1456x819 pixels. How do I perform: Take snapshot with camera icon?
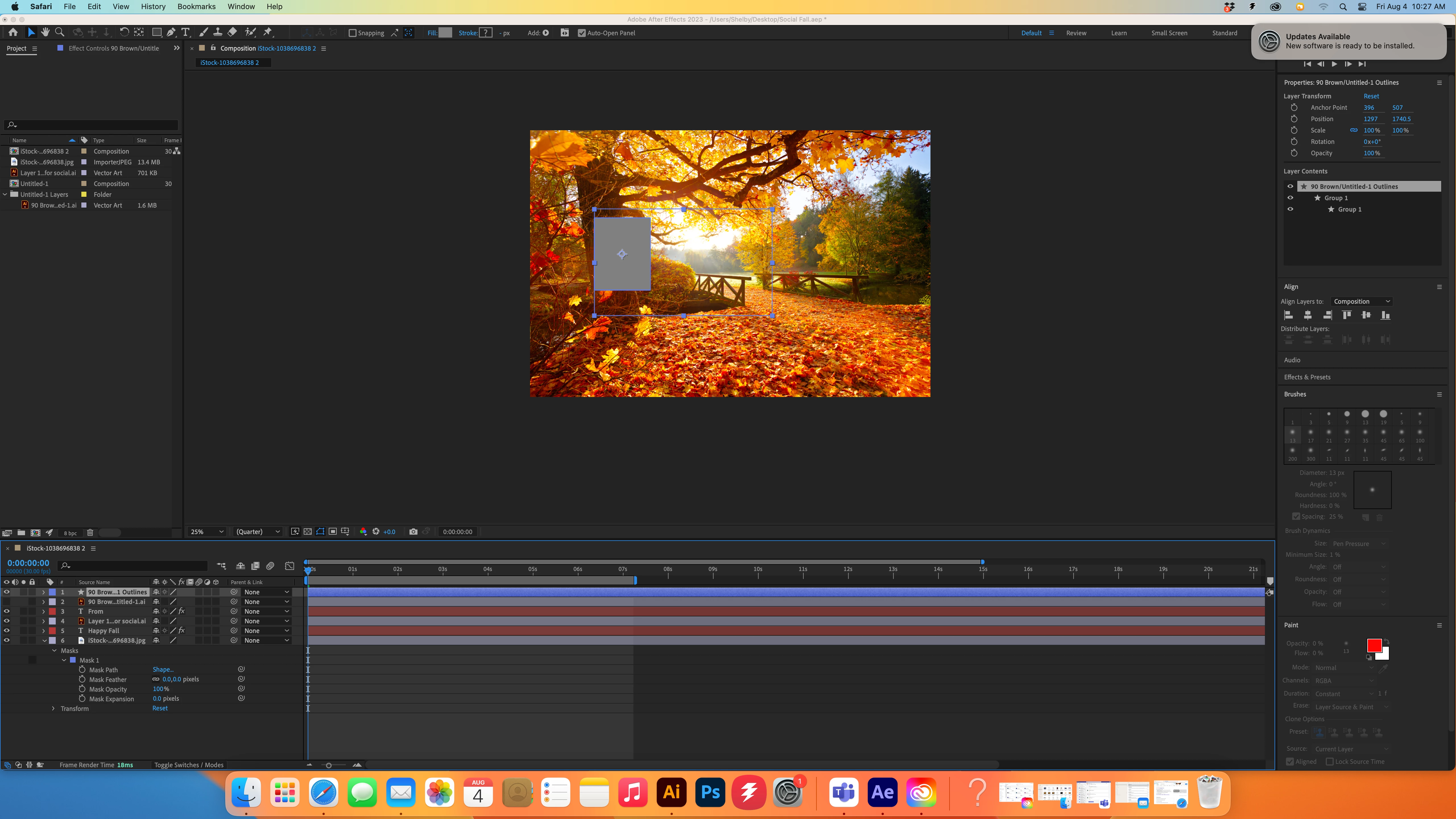point(413,531)
